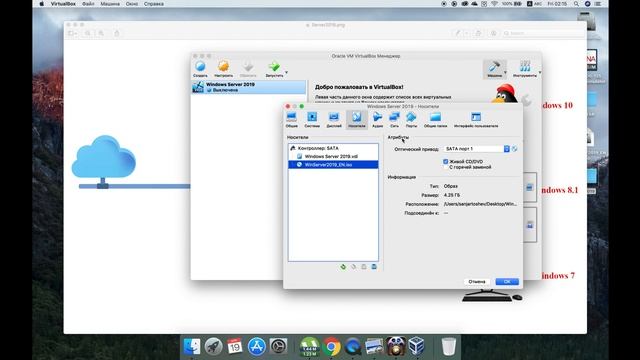Toggle the С горячей заменой checkbox
This screenshot has height=360, width=640.
[446, 167]
